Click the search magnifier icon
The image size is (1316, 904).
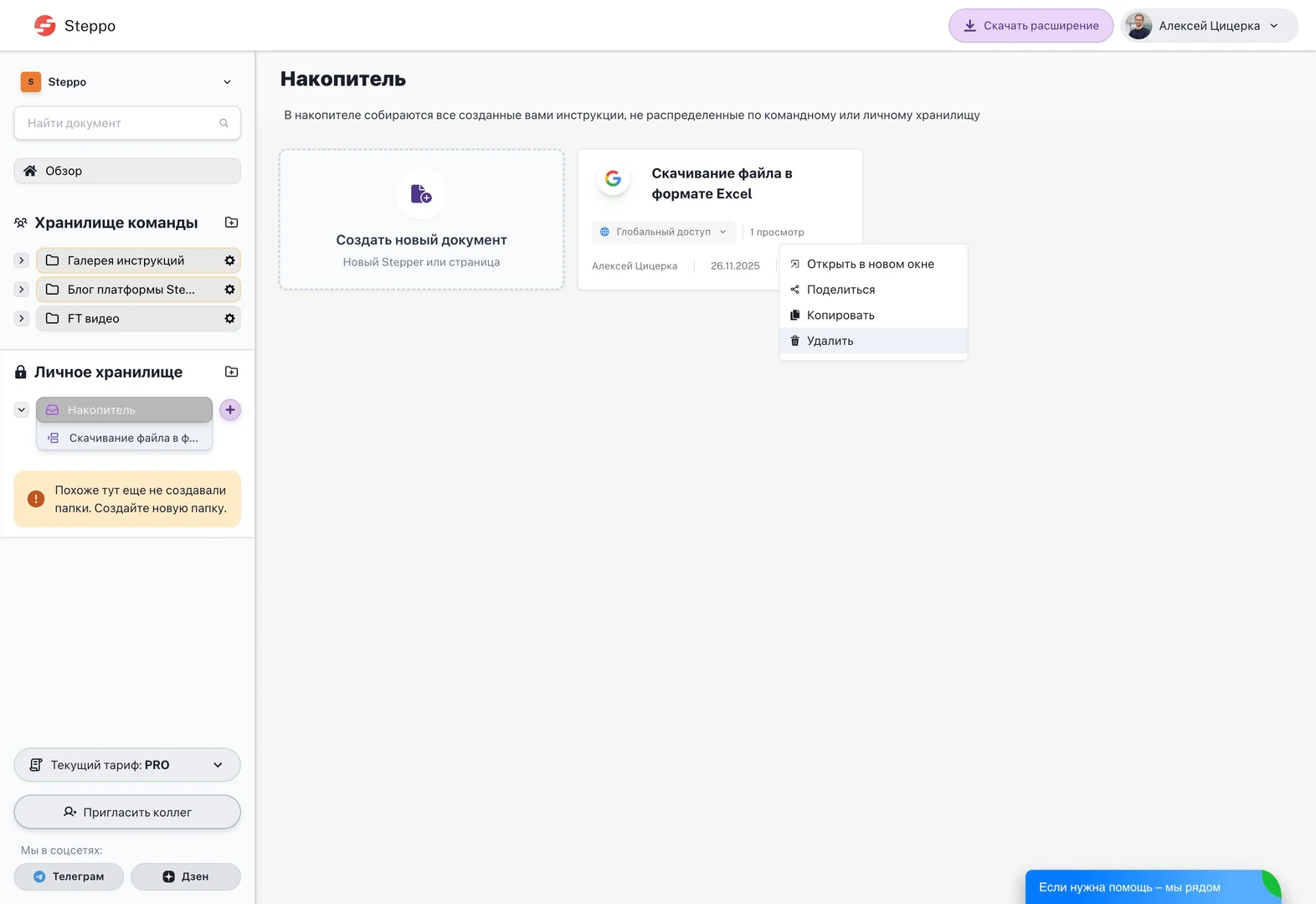click(x=224, y=123)
